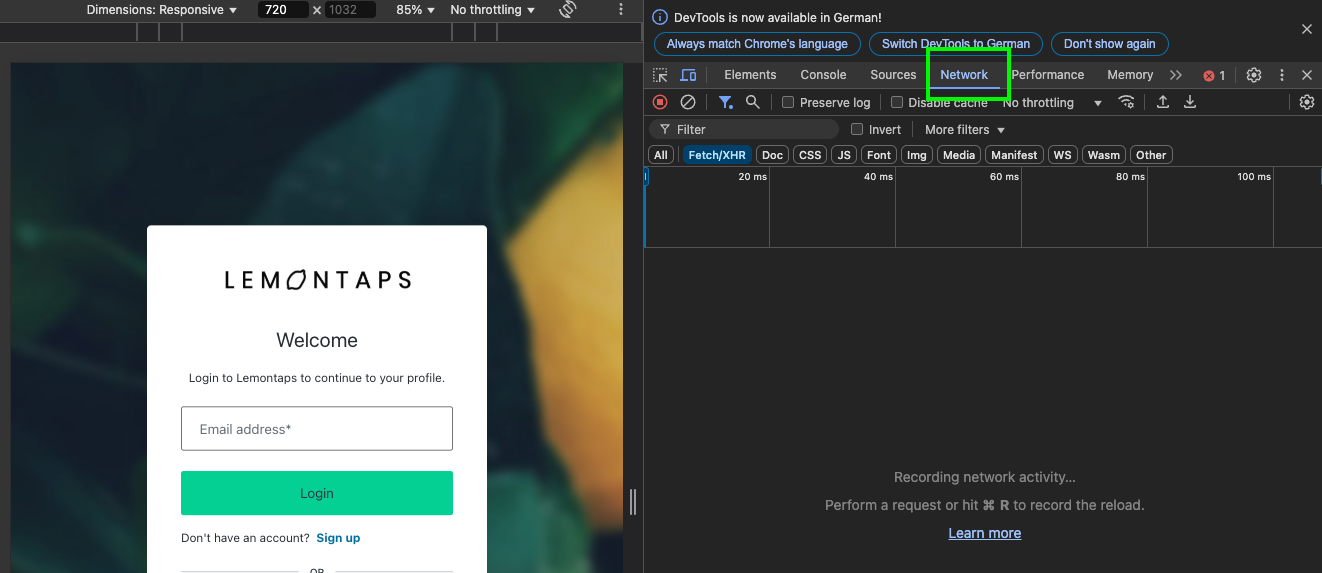Screen dimensions: 1322x573
Task: Select the All request type filter
Action: coord(660,155)
